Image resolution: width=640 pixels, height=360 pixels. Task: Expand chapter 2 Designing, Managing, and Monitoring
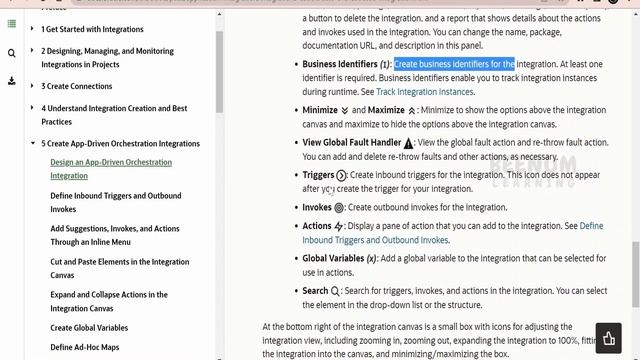[x=32, y=50]
